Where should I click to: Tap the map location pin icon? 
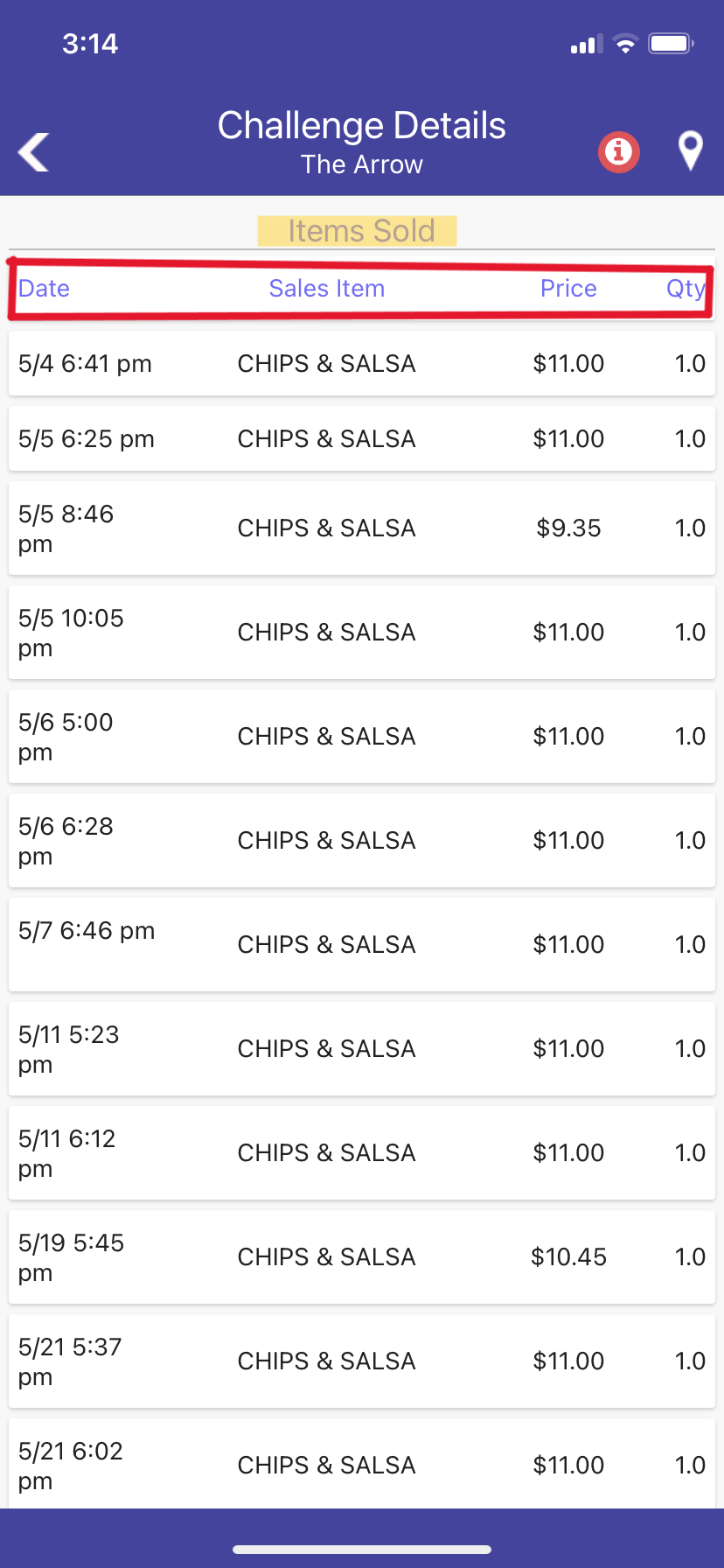coord(690,150)
